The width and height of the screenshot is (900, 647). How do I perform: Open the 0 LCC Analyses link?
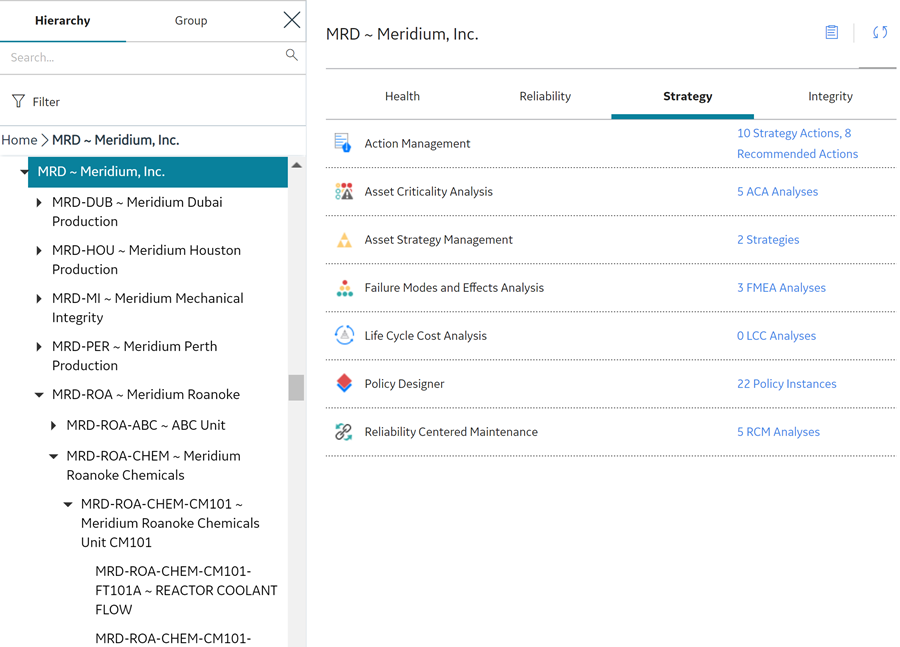tap(776, 336)
